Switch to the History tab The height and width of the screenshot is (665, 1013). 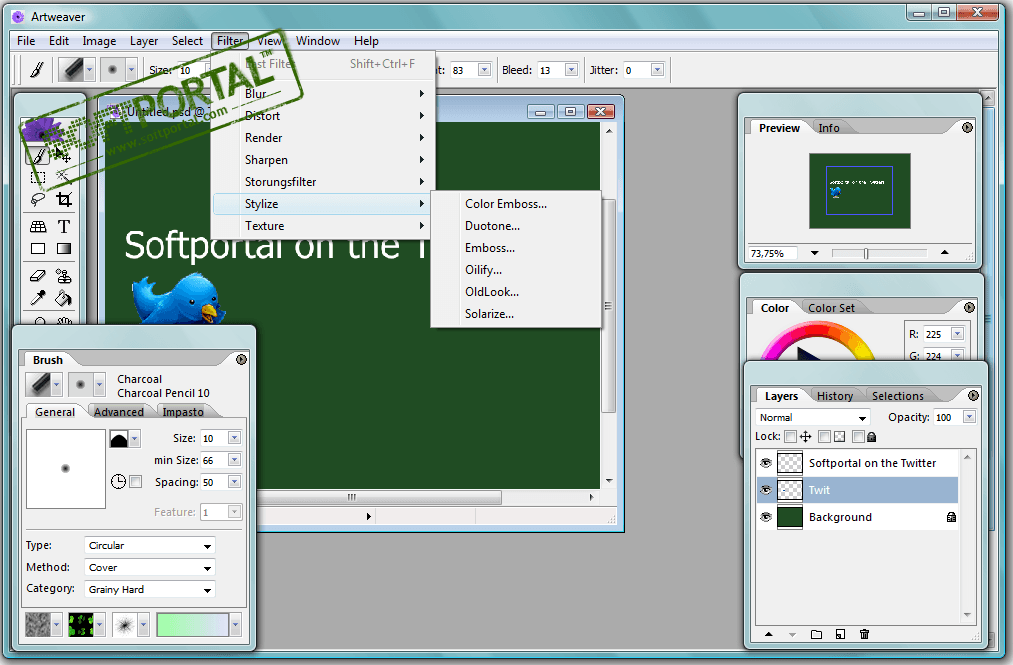pos(835,396)
